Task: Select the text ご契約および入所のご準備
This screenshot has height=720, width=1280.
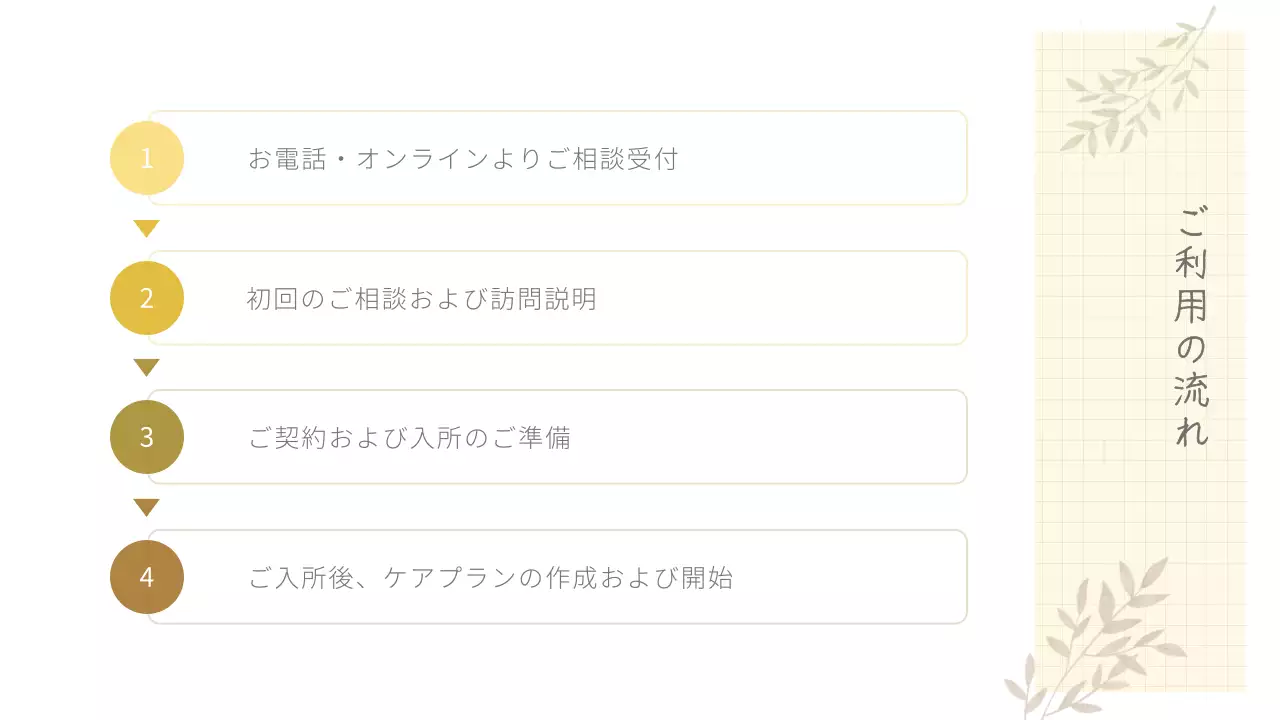Action: click(409, 438)
